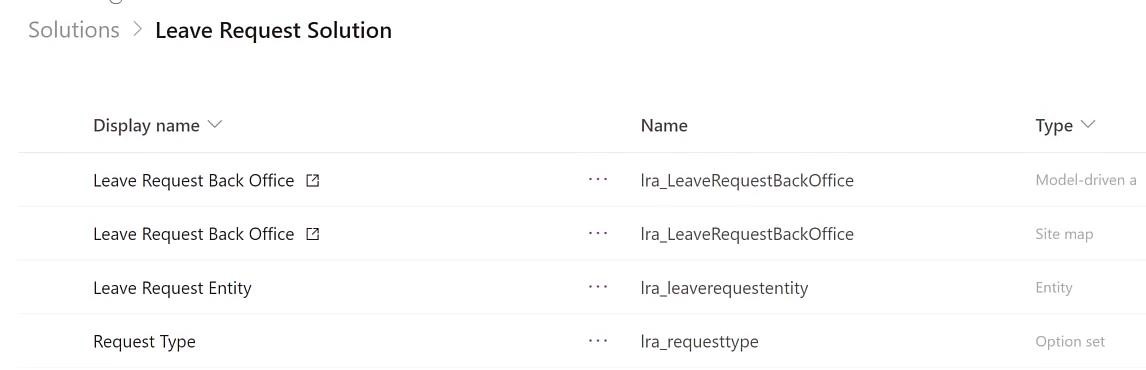The width and height of the screenshot is (1146, 370).
Task: Expand the Display name sort chevron
Action: coord(214,125)
